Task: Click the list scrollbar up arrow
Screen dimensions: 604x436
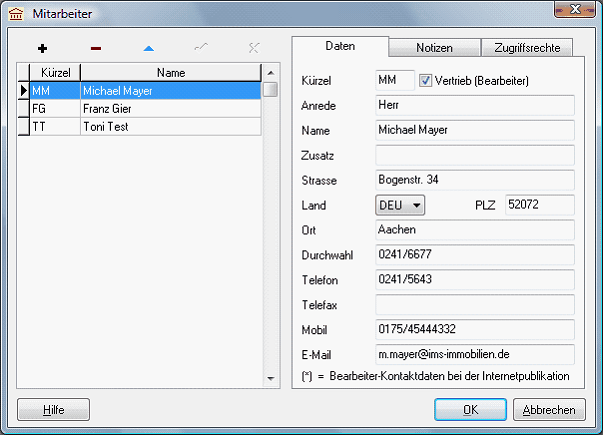Action: [270, 73]
